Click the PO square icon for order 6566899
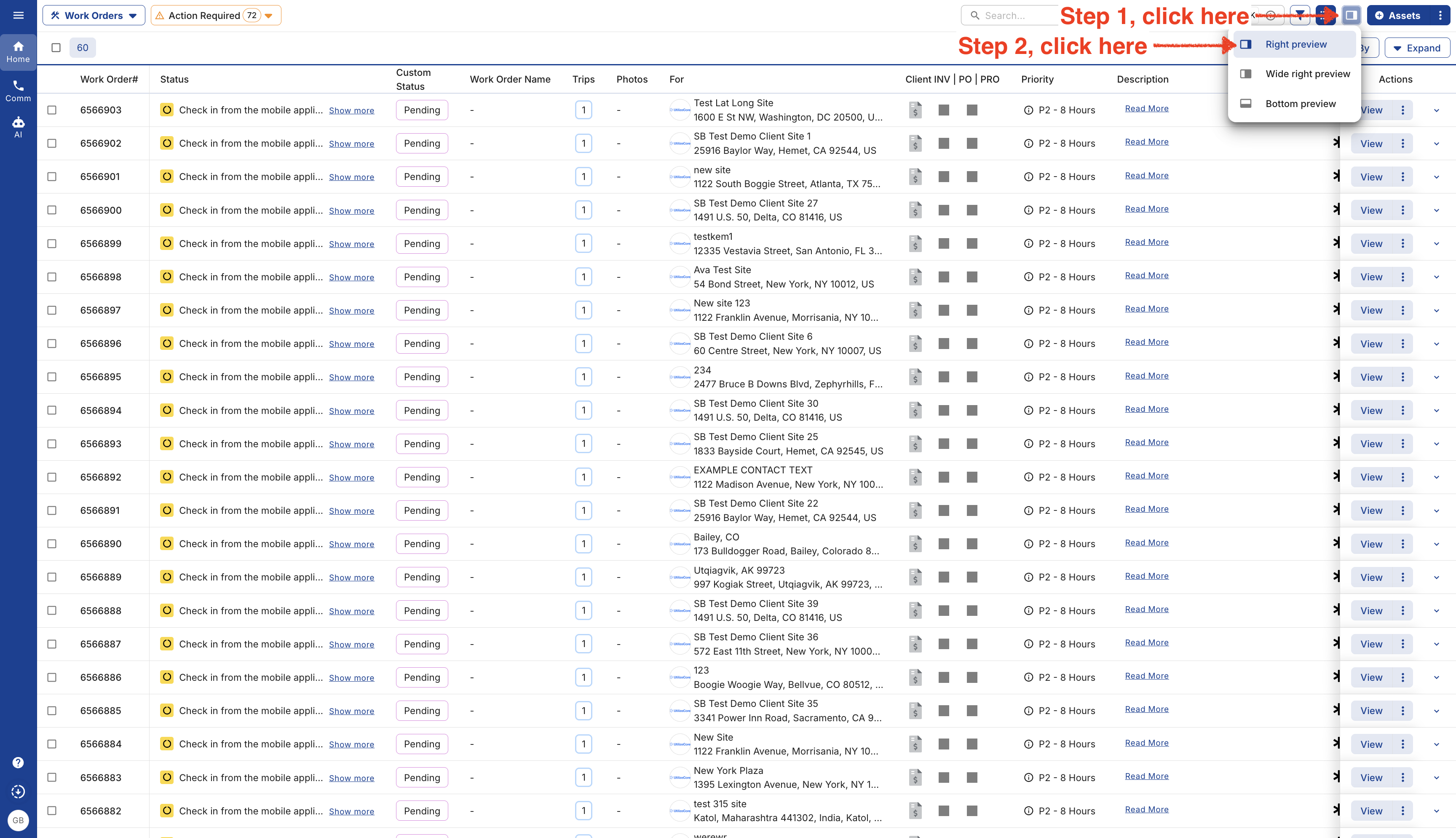 pos(944,244)
